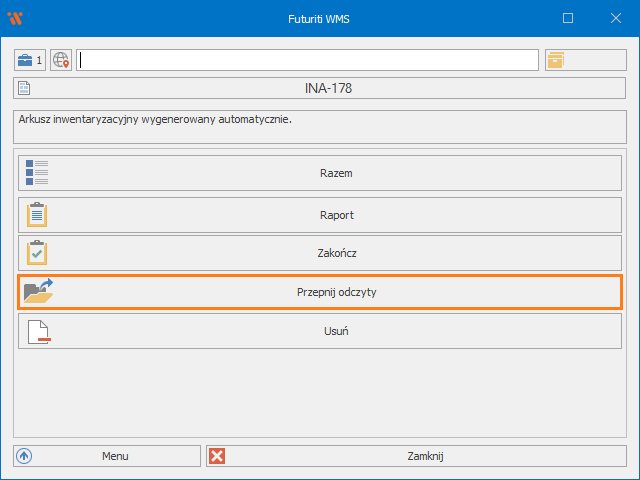Image resolution: width=640 pixels, height=480 pixels.
Task: Click the list icon on Razem row
Action: [x=37, y=173]
